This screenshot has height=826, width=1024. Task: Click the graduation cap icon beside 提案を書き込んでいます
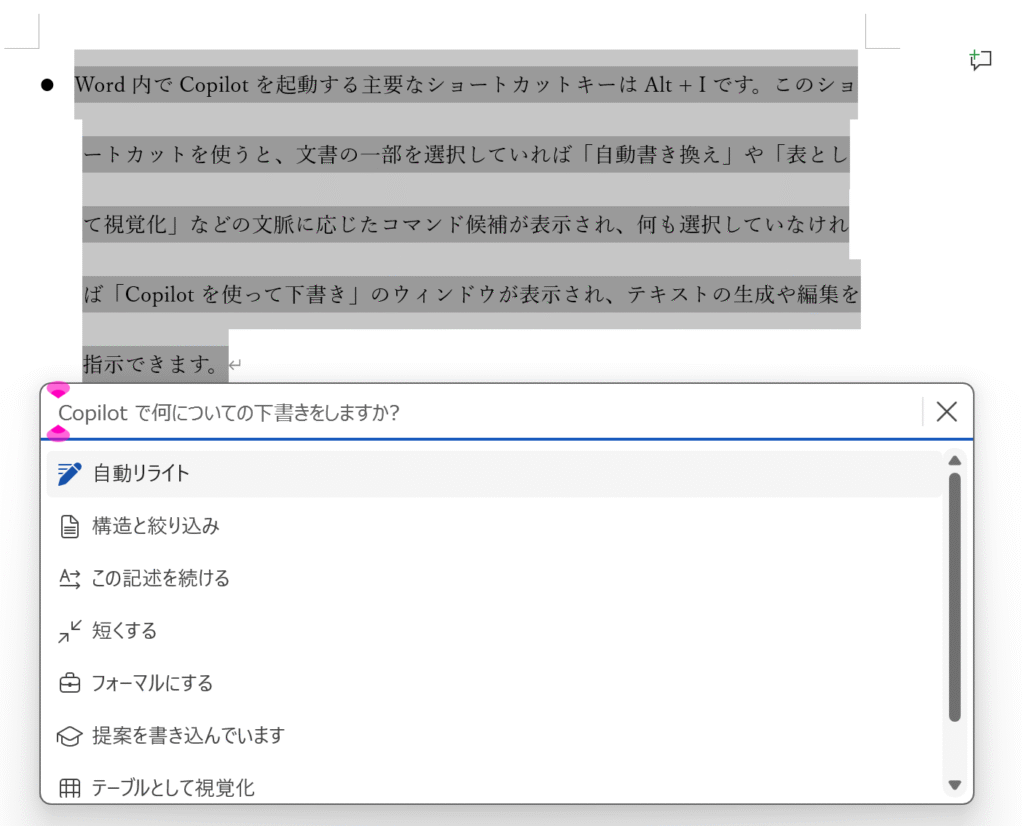[69, 737]
